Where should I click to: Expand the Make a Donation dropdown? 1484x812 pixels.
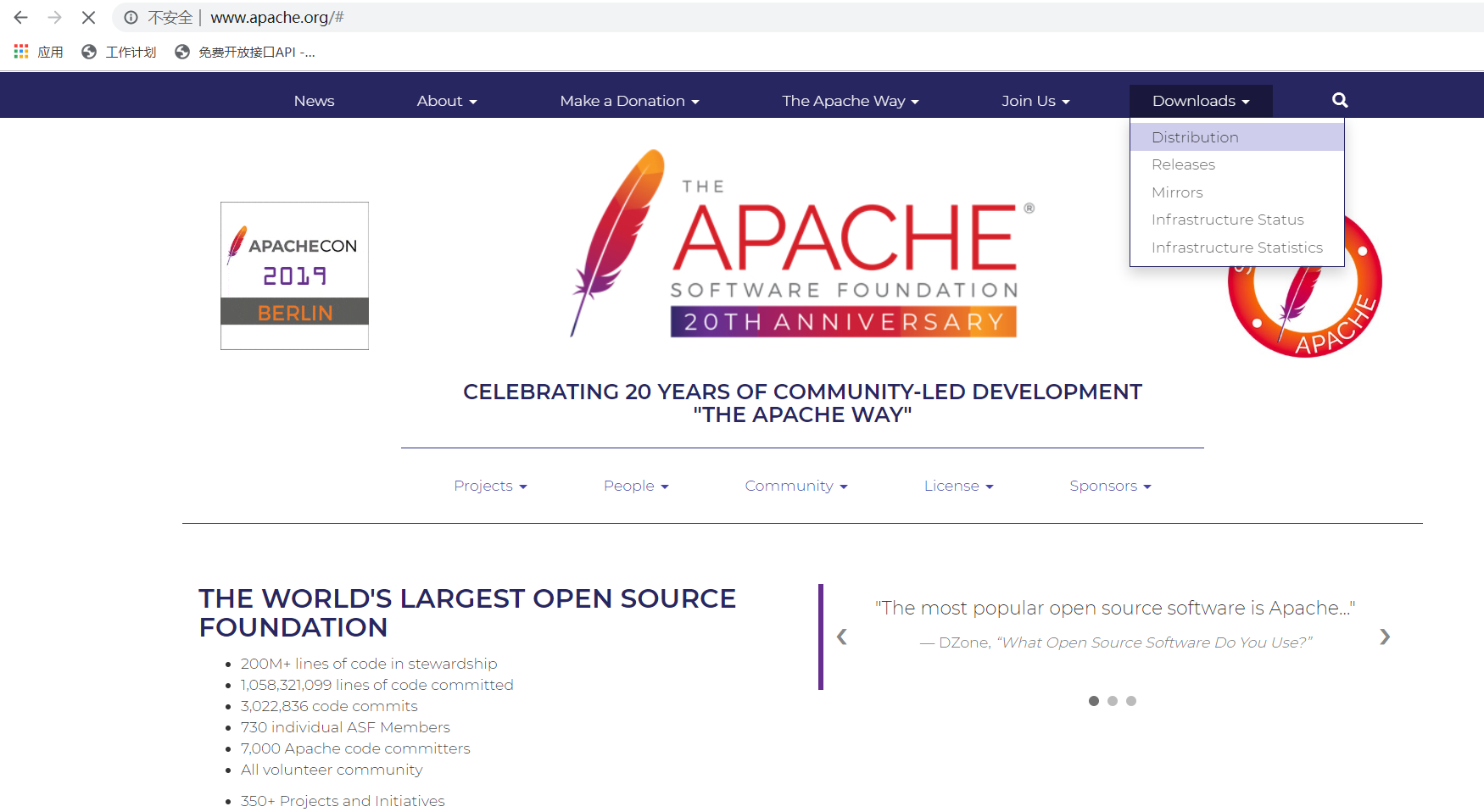pos(629,101)
